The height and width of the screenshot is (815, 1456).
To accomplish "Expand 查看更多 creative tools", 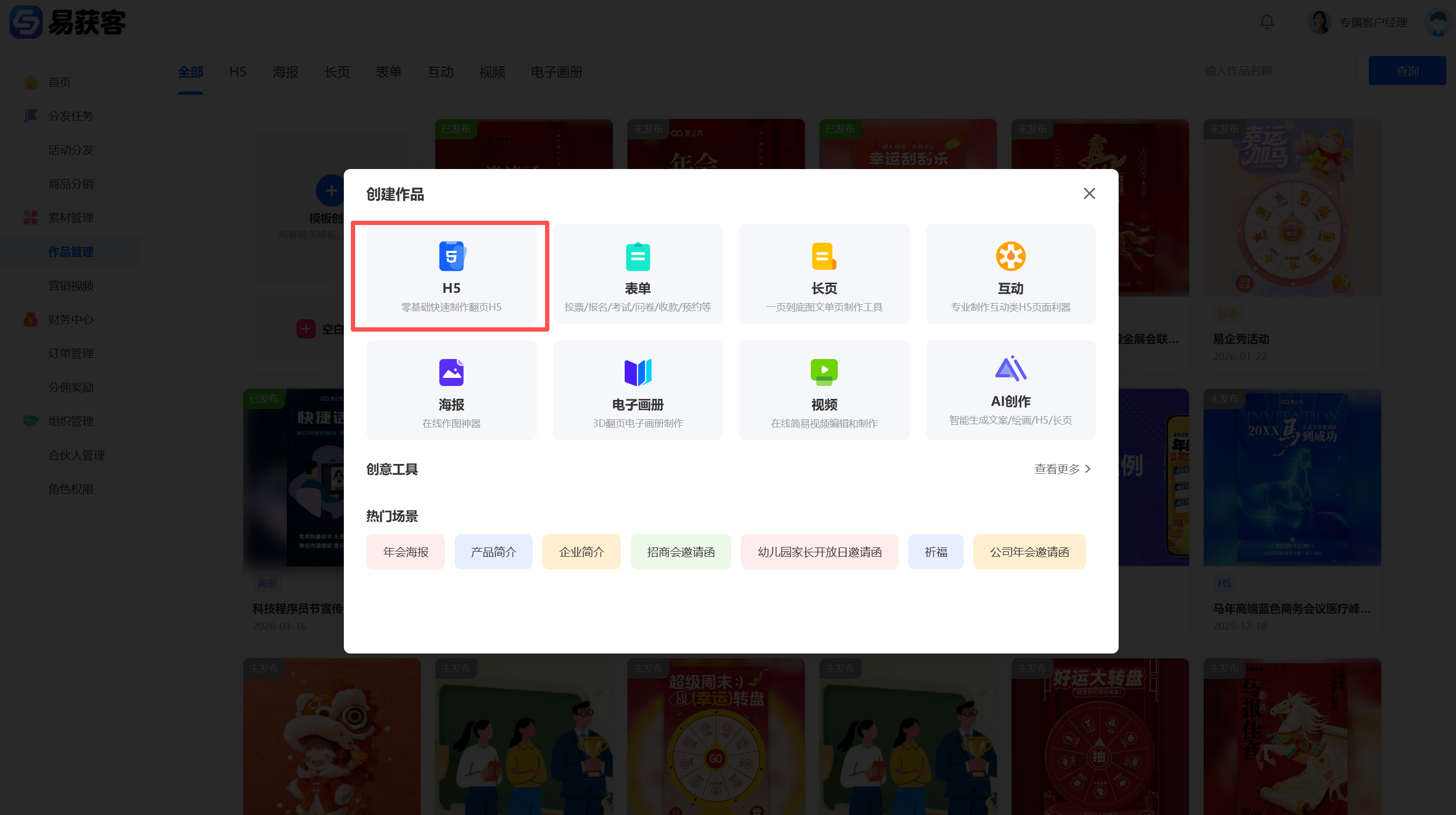I will point(1062,469).
